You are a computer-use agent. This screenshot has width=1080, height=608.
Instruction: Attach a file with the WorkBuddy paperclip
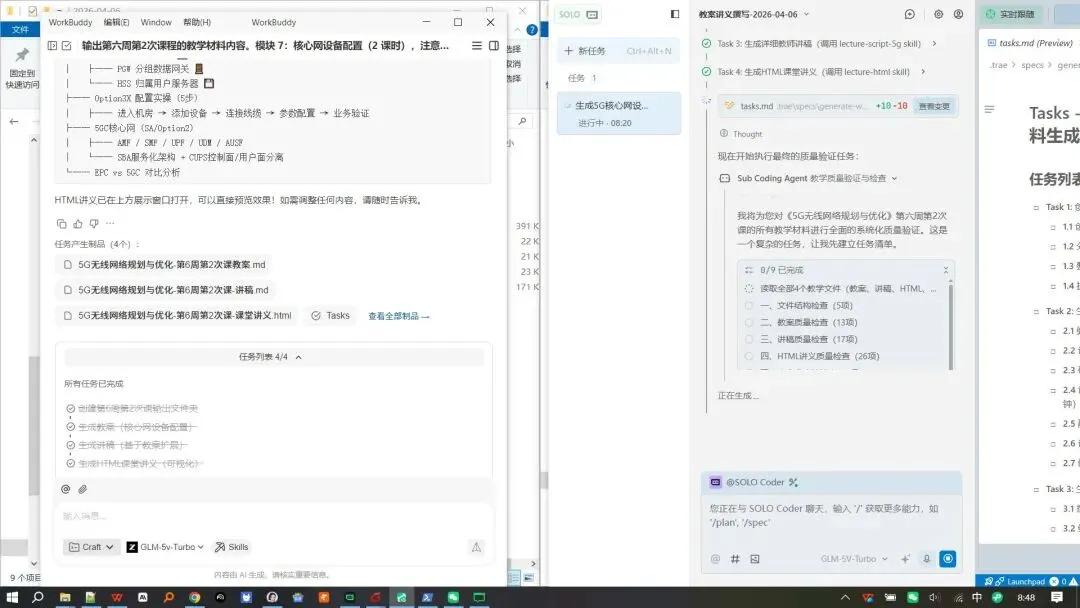pyautogui.click(x=83, y=489)
